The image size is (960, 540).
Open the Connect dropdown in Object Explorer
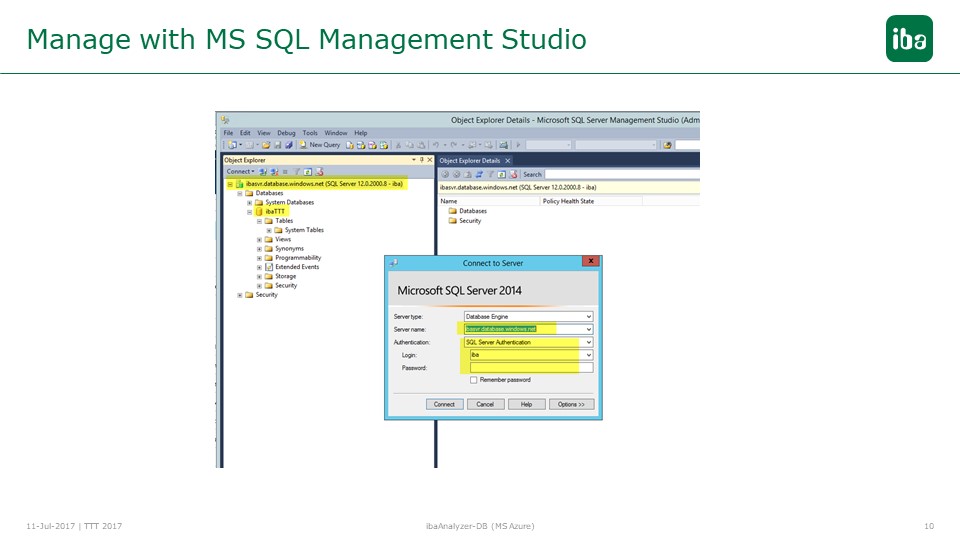click(241, 172)
